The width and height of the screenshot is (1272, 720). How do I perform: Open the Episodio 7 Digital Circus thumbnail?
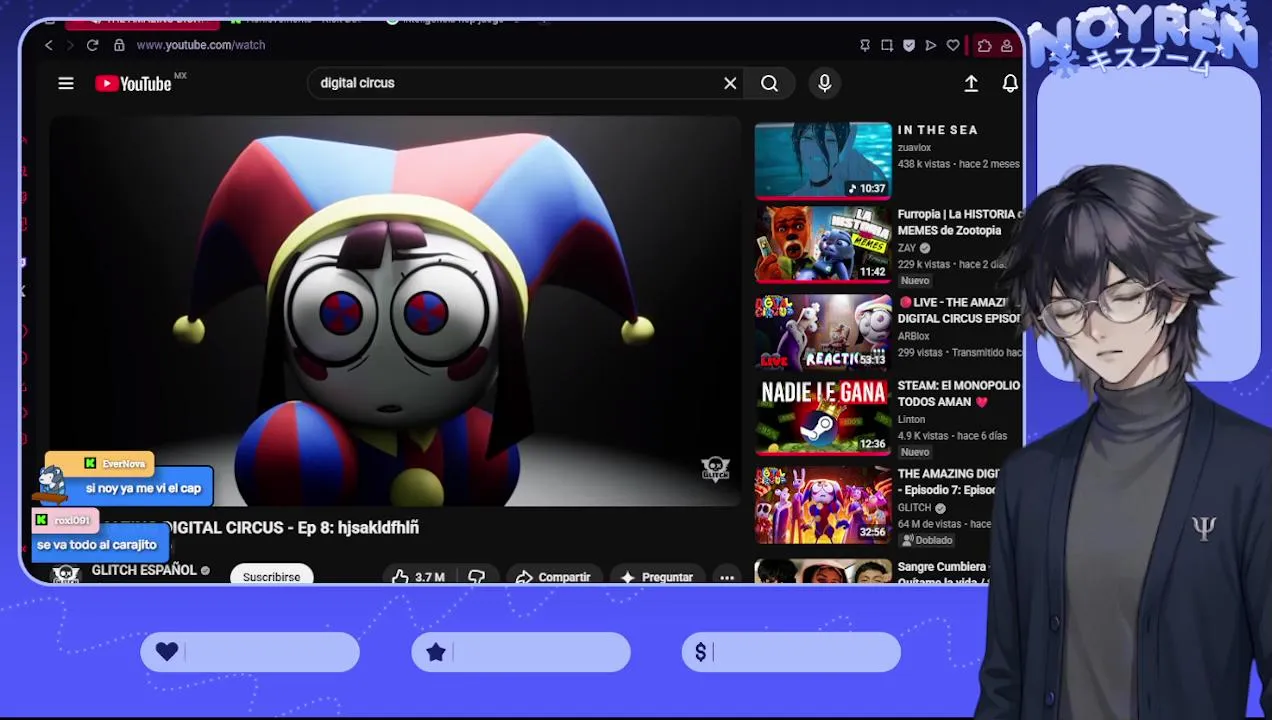click(x=823, y=505)
